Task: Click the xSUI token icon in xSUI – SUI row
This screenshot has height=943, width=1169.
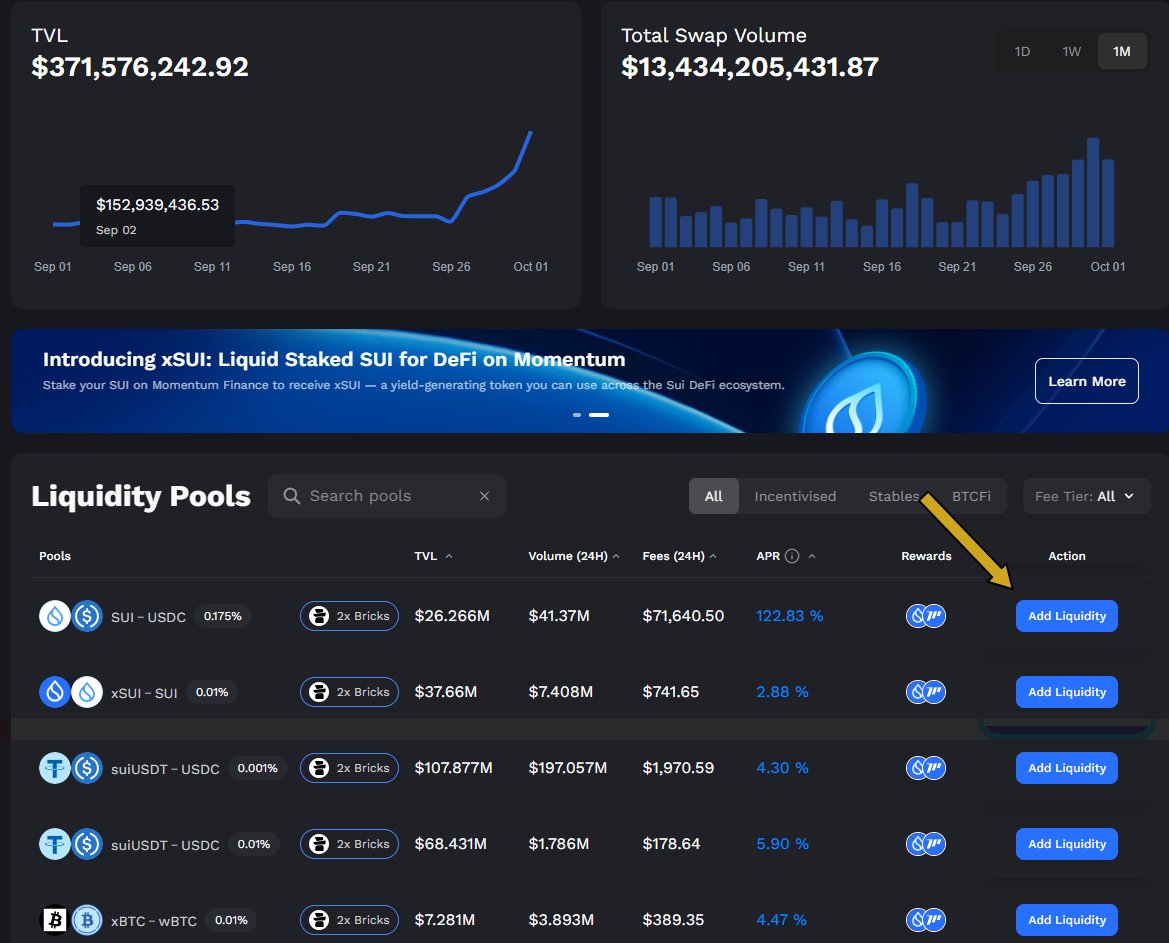Action: pyautogui.click(x=54, y=693)
